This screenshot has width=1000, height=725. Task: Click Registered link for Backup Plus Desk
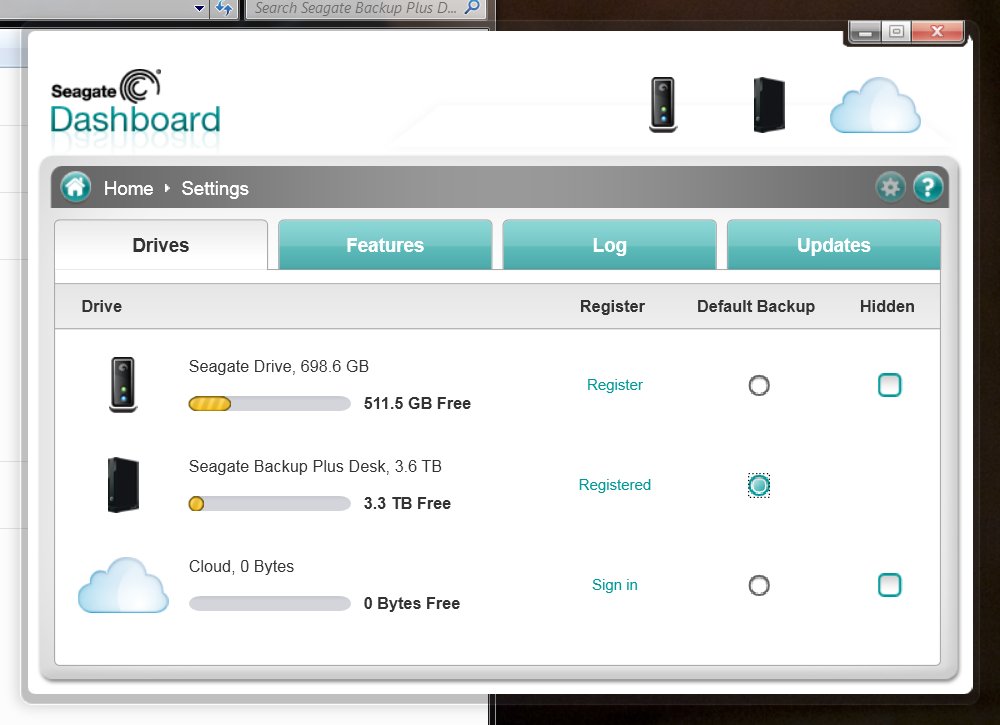pyautogui.click(x=615, y=485)
